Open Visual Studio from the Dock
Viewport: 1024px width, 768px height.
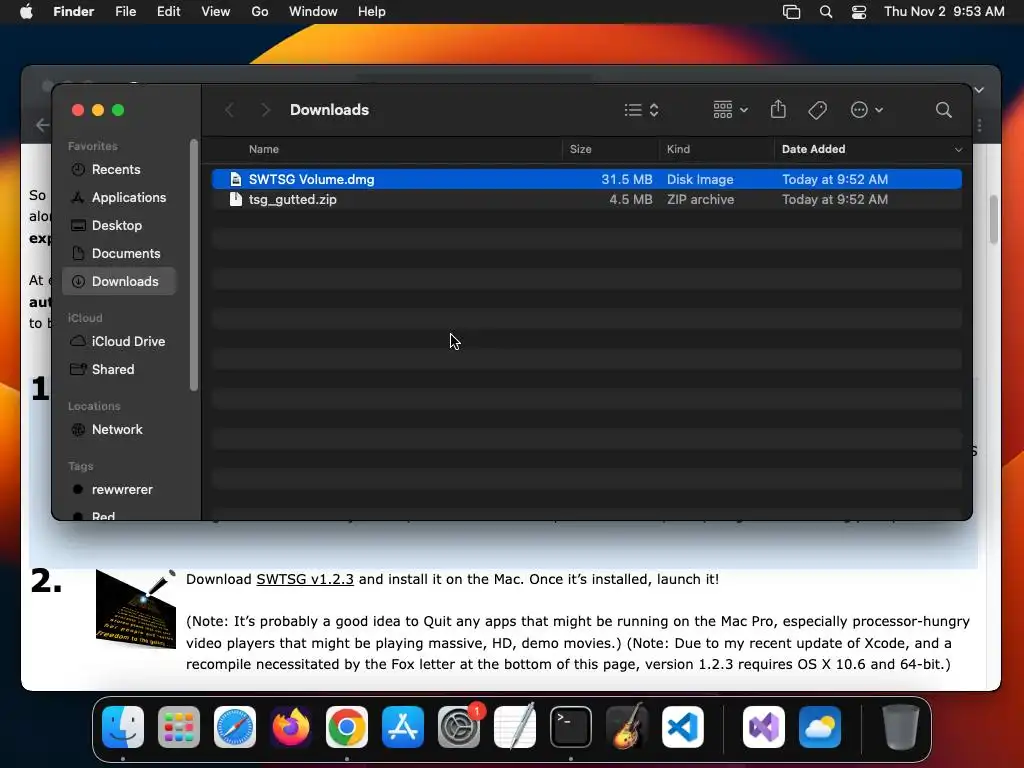pyautogui.click(x=764, y=727)
